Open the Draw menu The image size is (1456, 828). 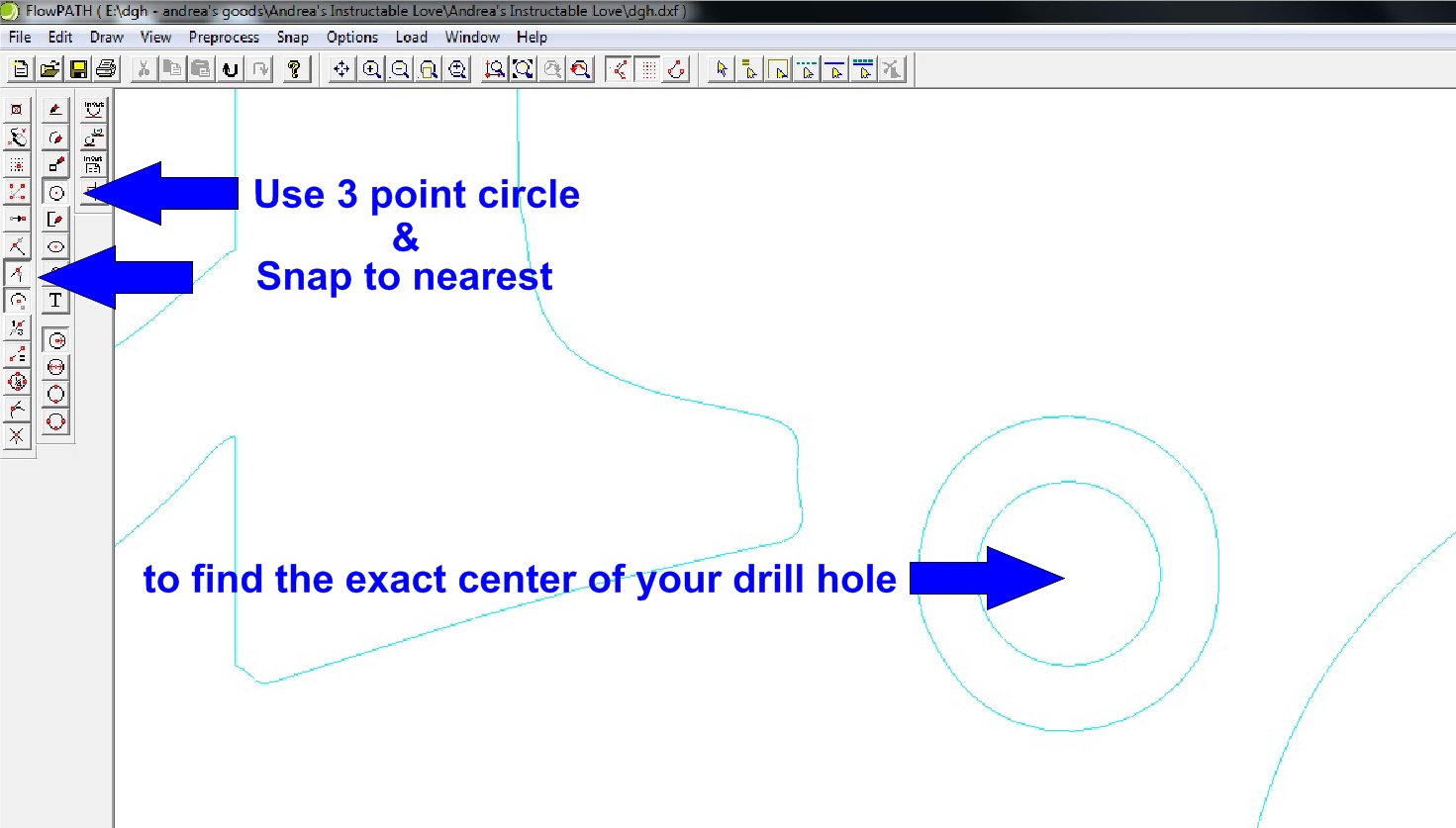(107, 37)
